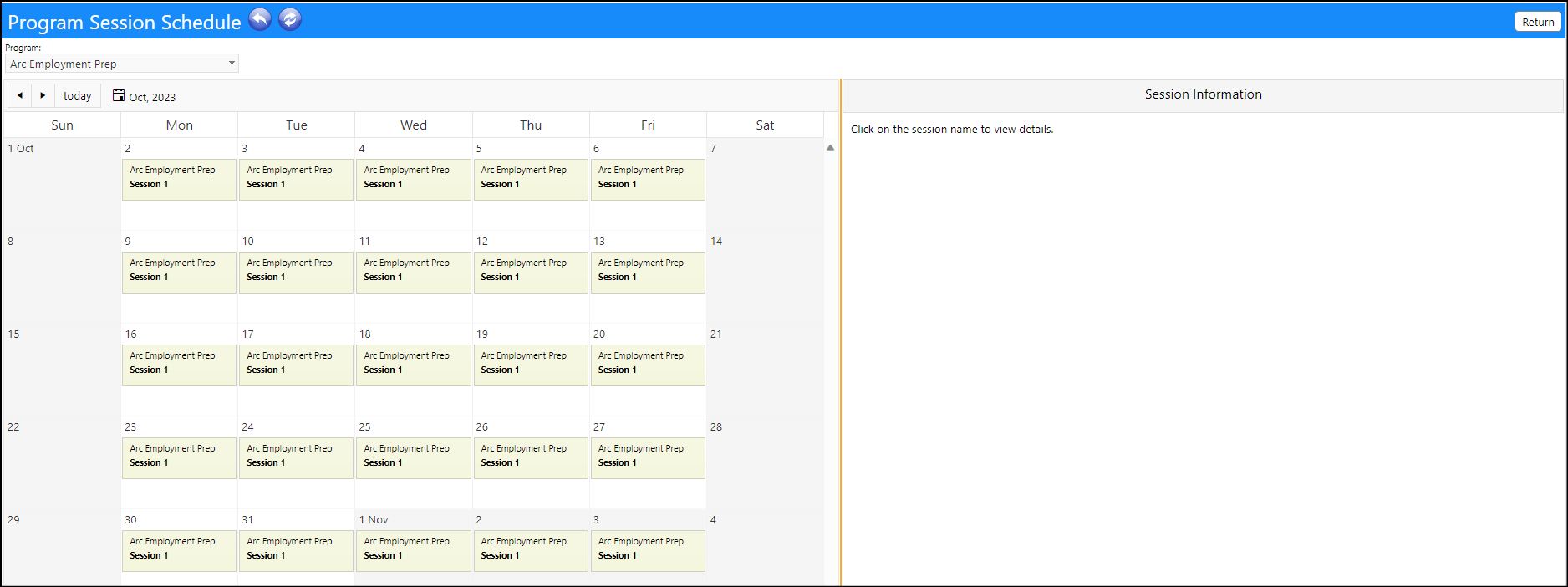Open Session 1 on October 11
This screenshot has width=1568, height=587.
pyautogui.click(x=413, y=273)
